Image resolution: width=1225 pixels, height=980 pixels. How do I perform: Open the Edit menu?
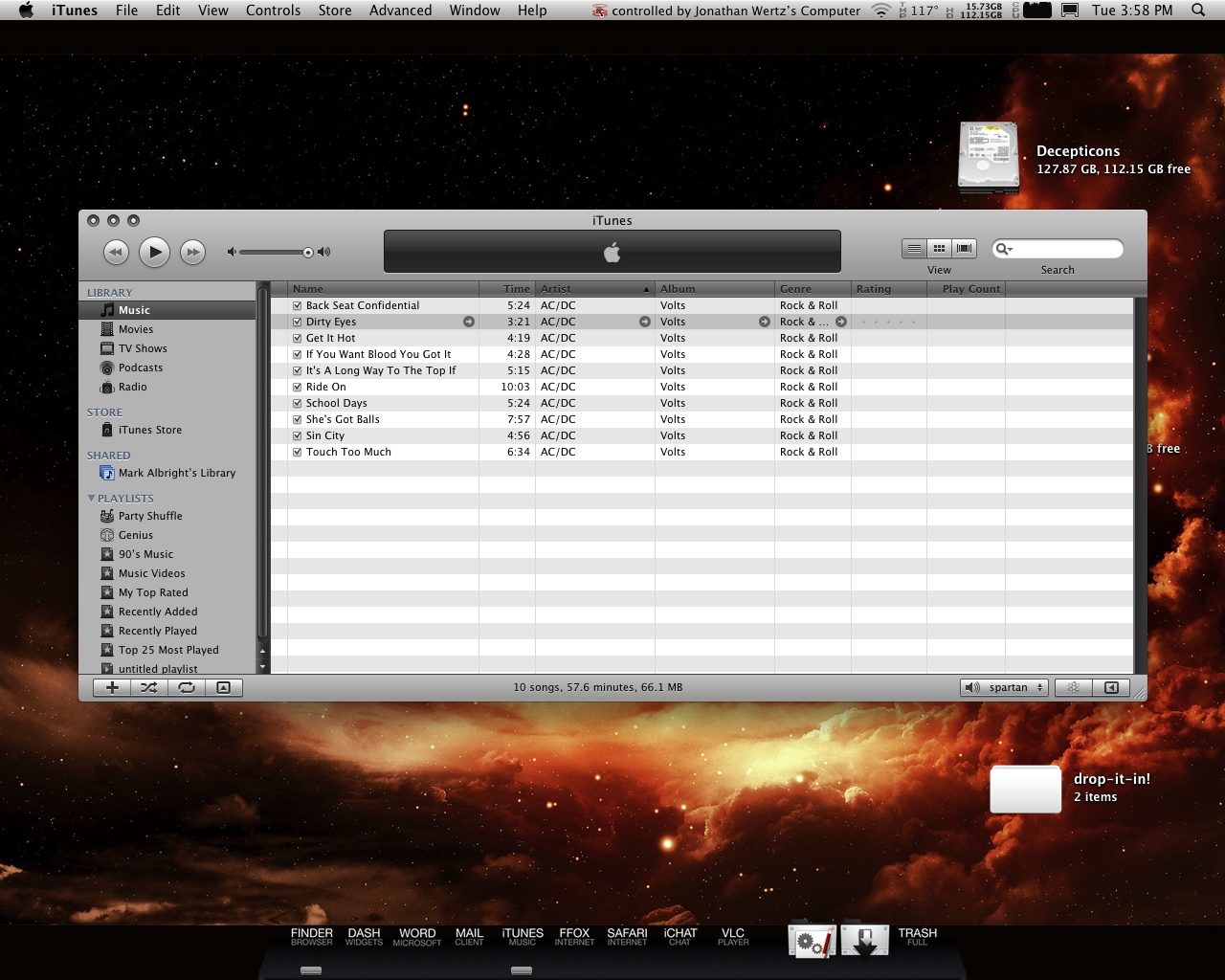pos(168,11)
